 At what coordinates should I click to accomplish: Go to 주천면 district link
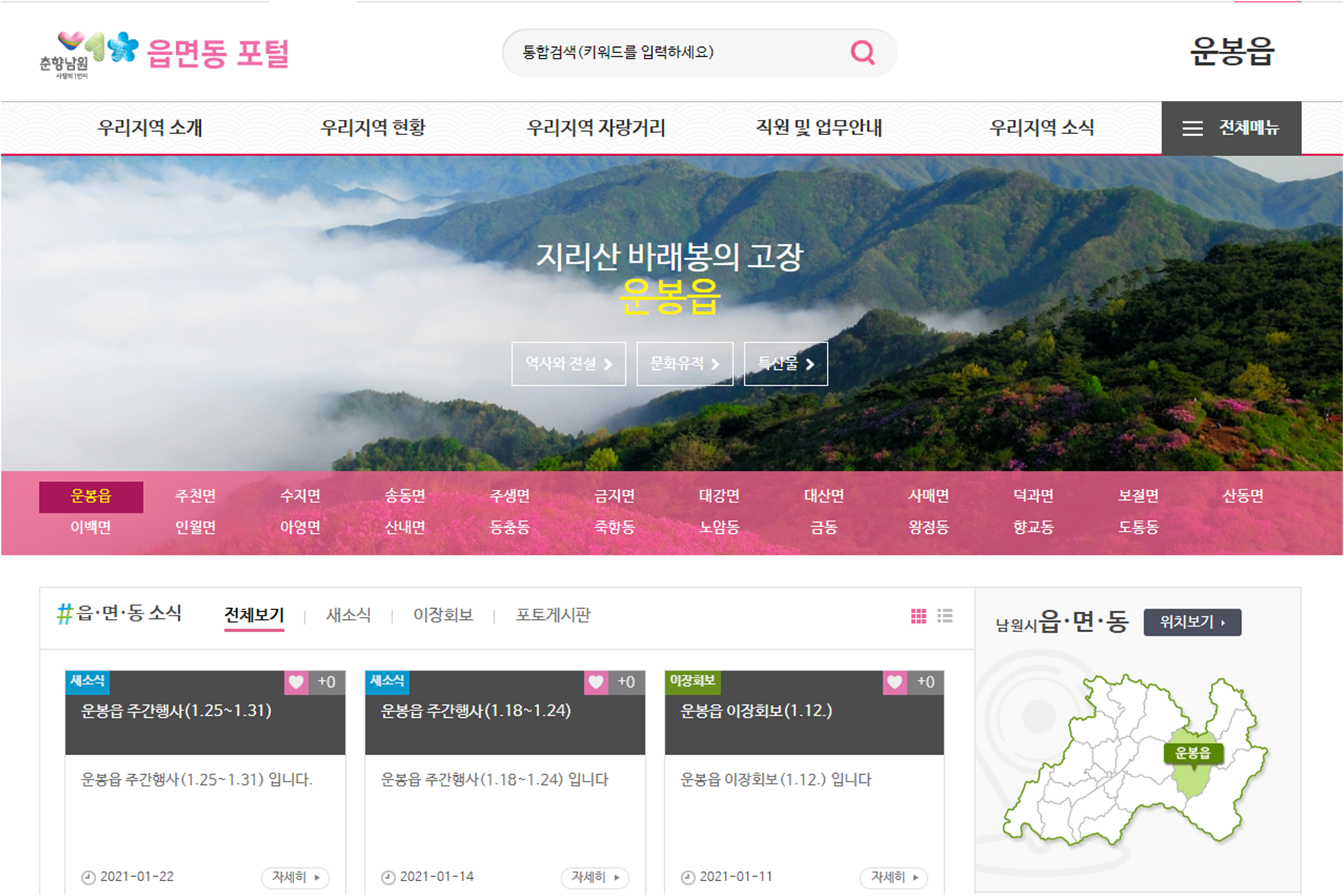coord(195,496)
